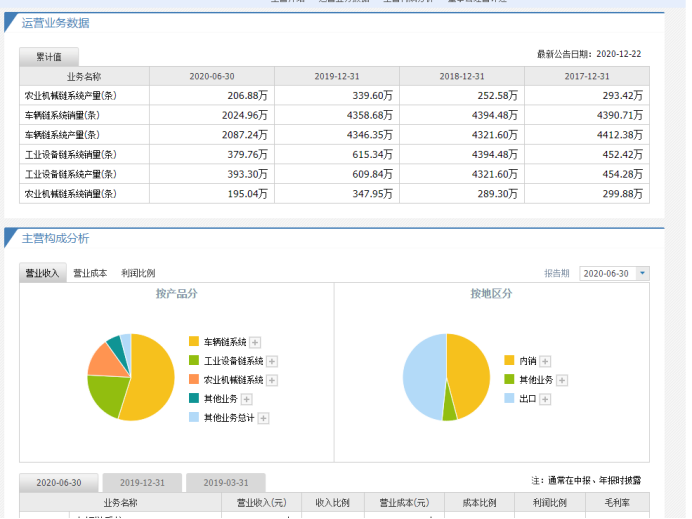Click the 运营业务数据 section title
This screenshot has height=519, width=692.
click(56, 23)
